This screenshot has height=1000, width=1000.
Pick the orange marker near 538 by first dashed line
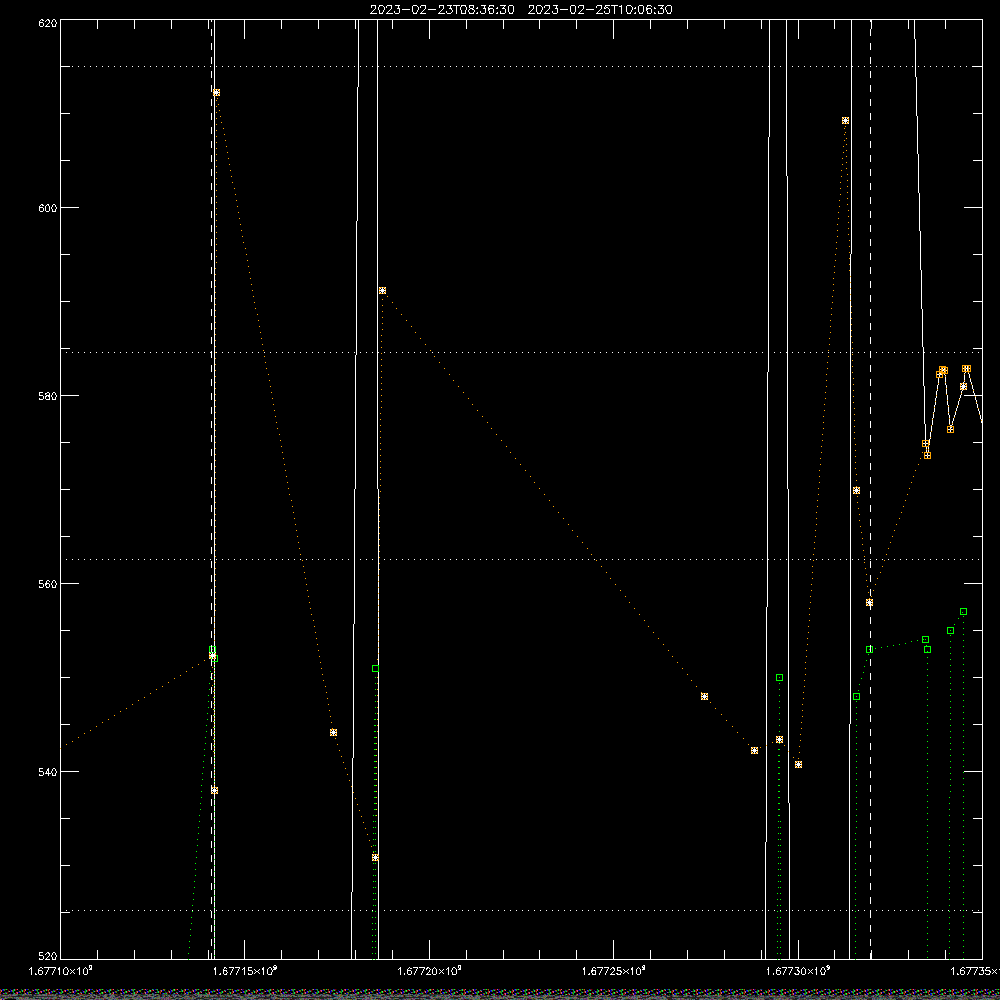click(x=214, y=791)
